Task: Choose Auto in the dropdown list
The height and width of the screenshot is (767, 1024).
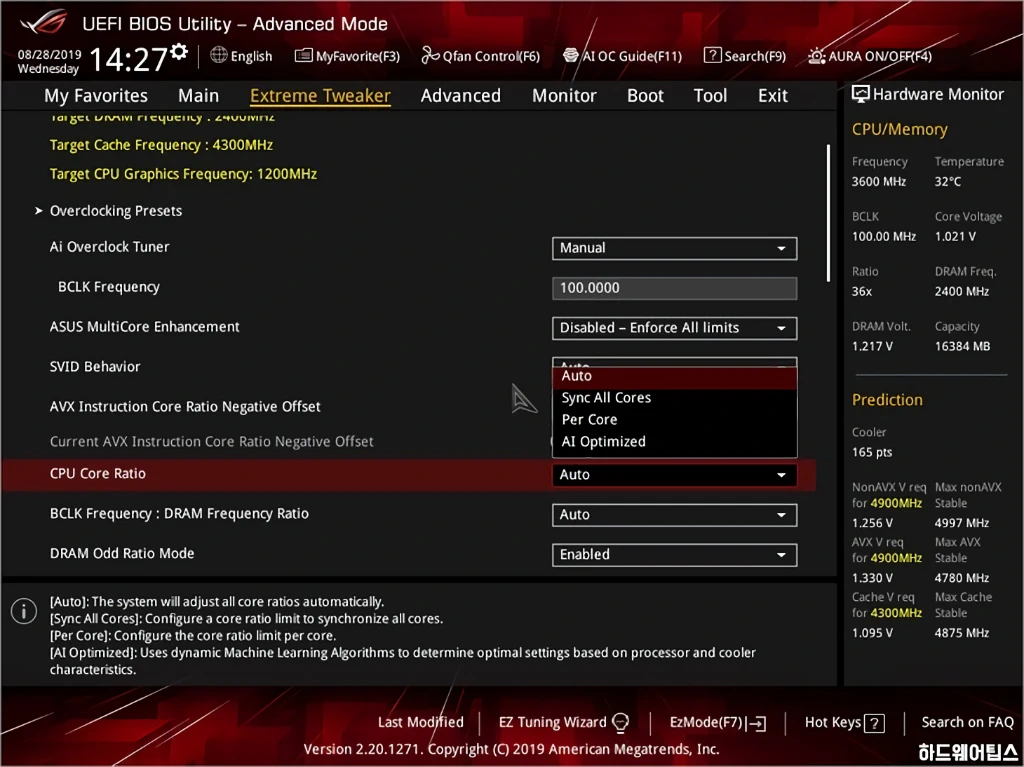Action: tap(675, 376)
